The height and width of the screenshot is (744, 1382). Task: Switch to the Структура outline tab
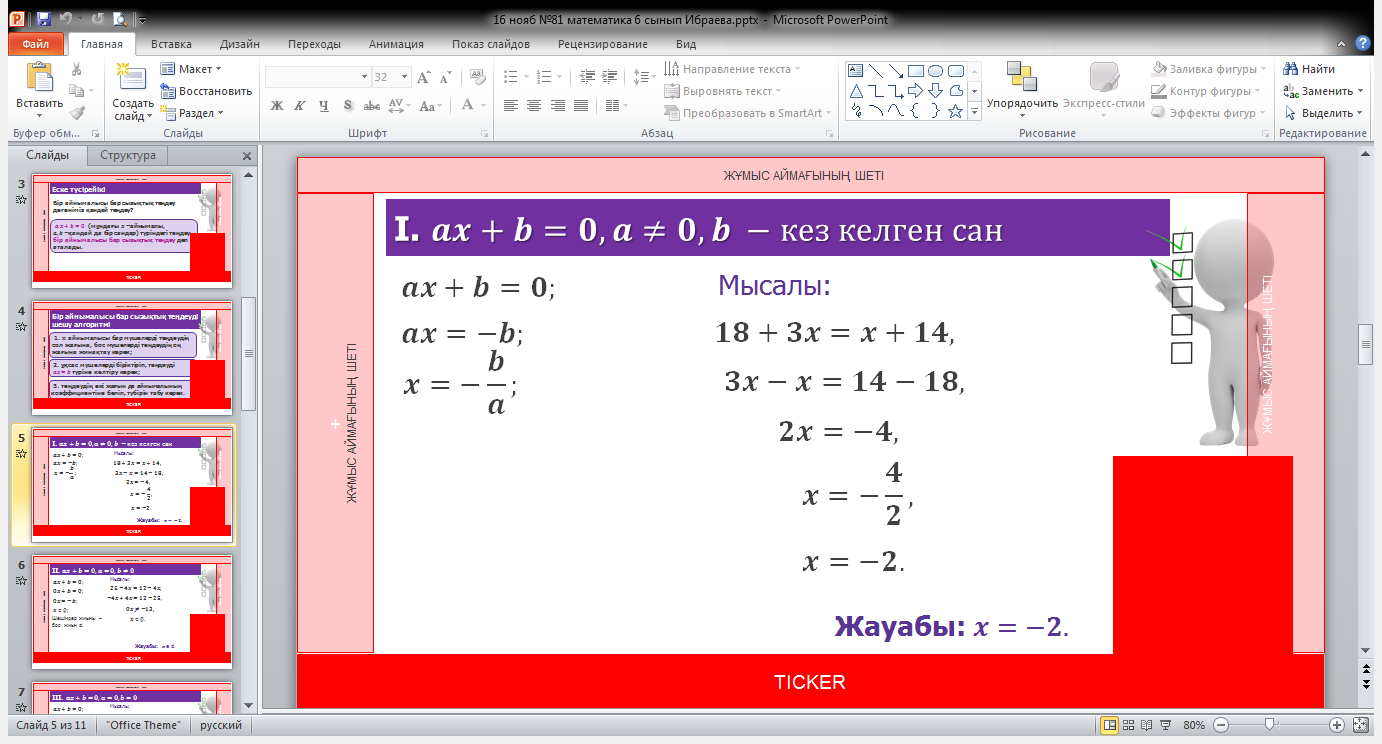tap(128, 155)
